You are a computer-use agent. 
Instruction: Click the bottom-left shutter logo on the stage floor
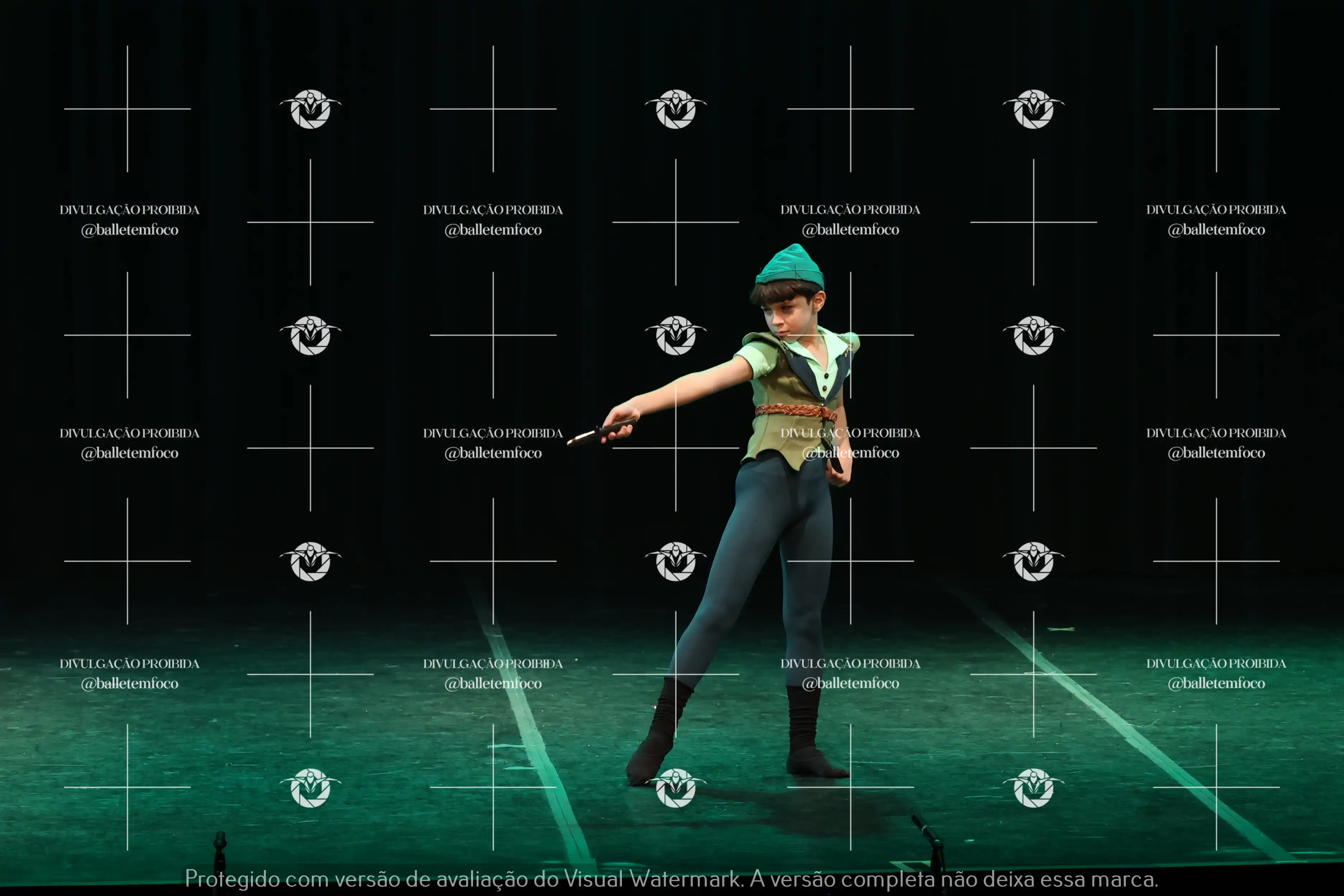[x=310, y=788]
